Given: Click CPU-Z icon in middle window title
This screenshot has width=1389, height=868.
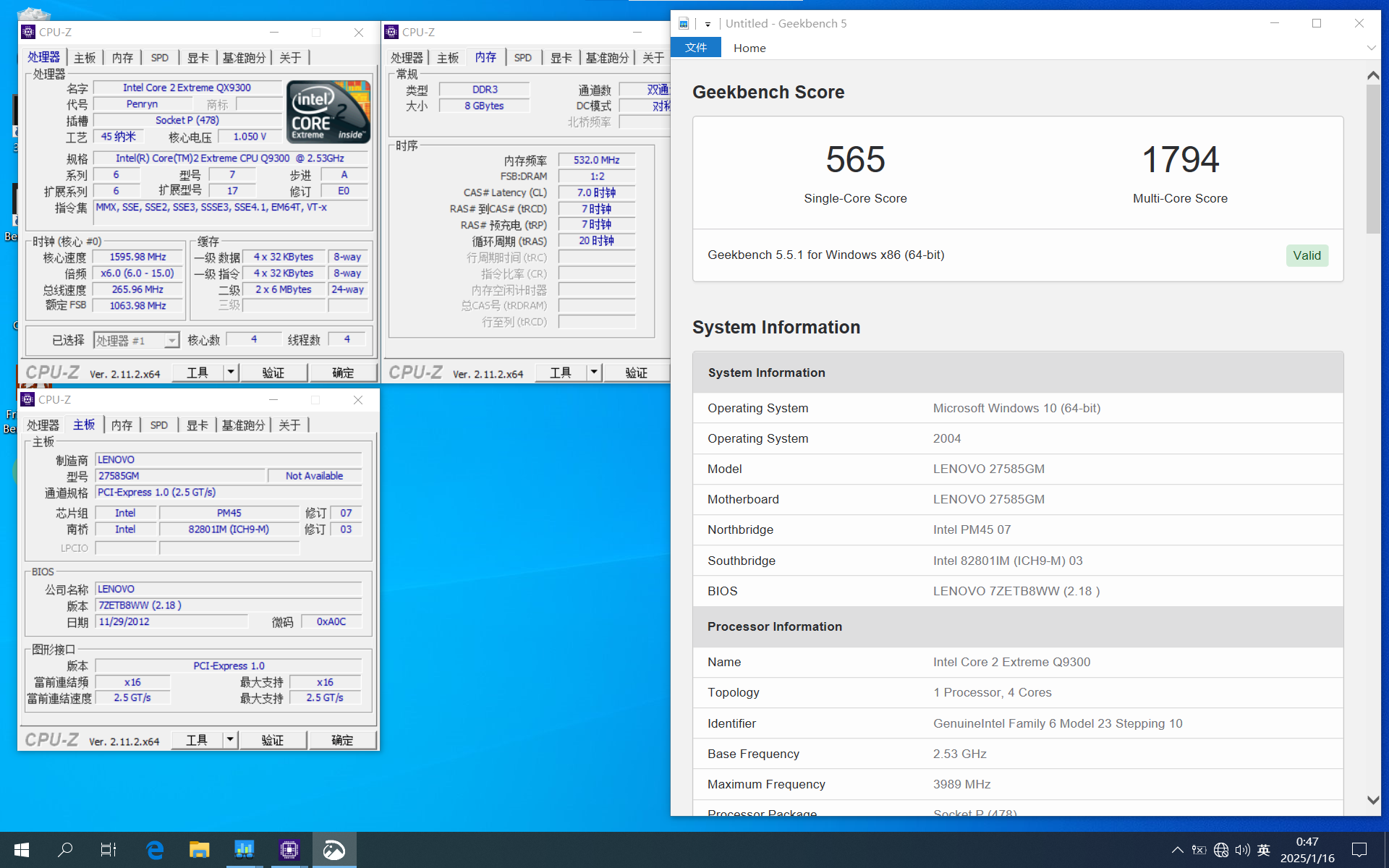Looking at the screenshot, I should (391, 32).
